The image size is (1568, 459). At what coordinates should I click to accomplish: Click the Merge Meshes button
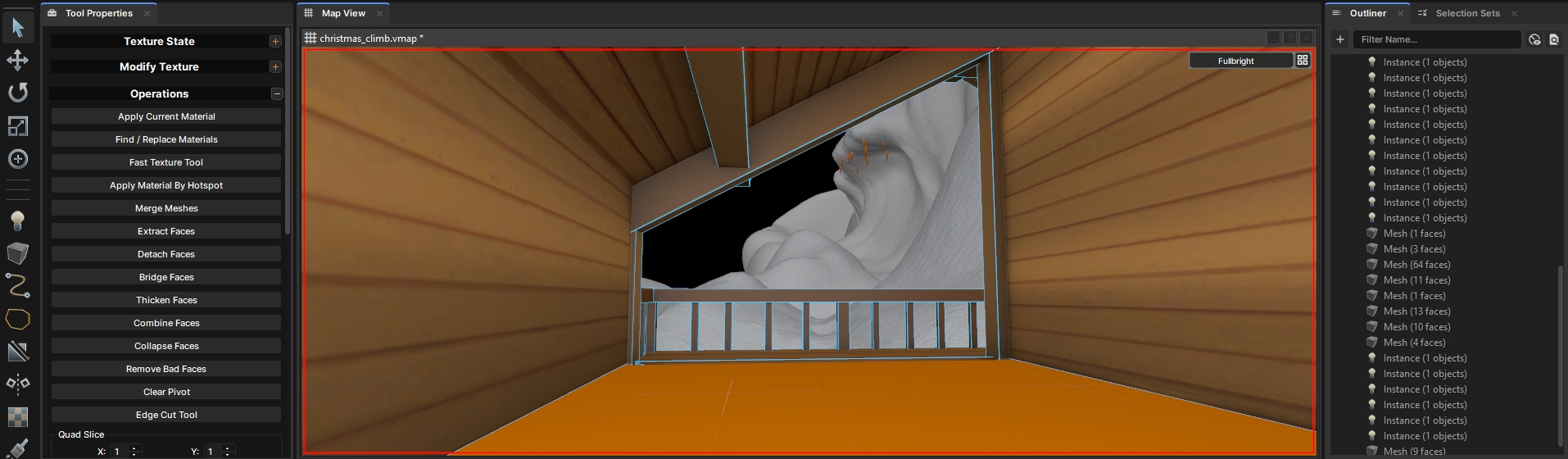click(166, 208)
